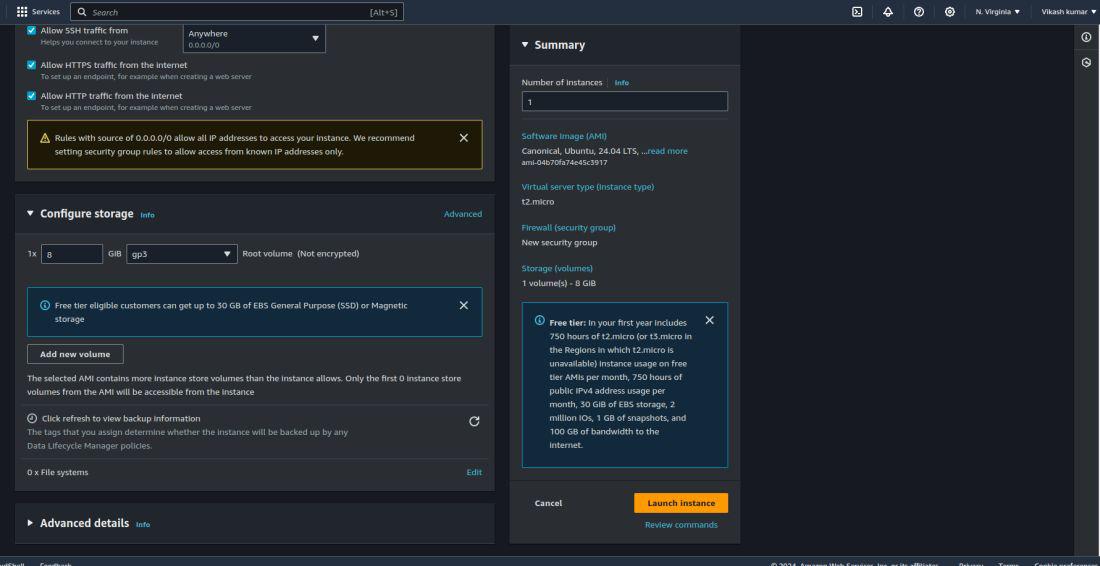
Task: Open the help question mark icon
Action: pos(918,12)
